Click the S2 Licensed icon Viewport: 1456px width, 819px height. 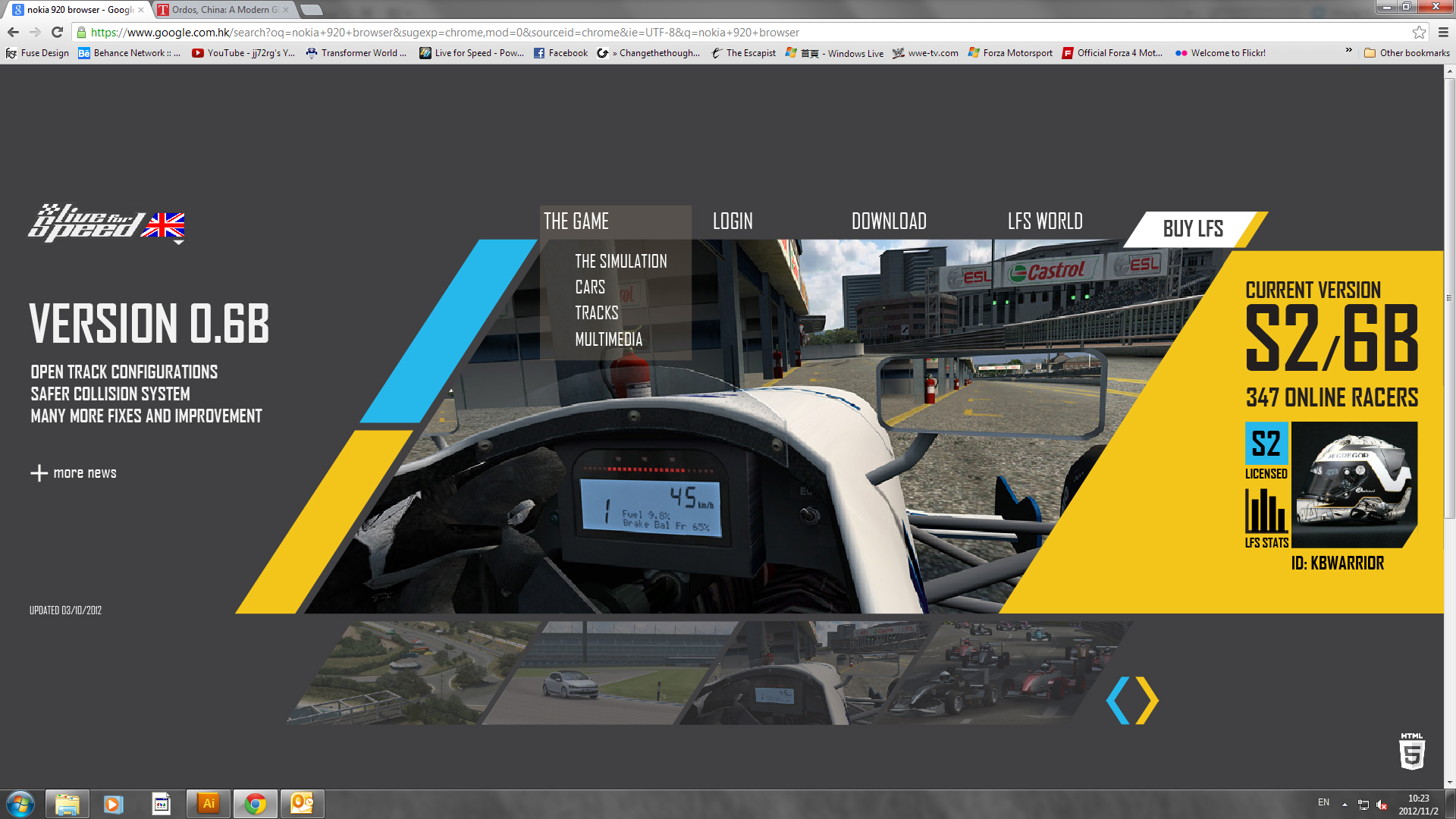point(1266,444)
